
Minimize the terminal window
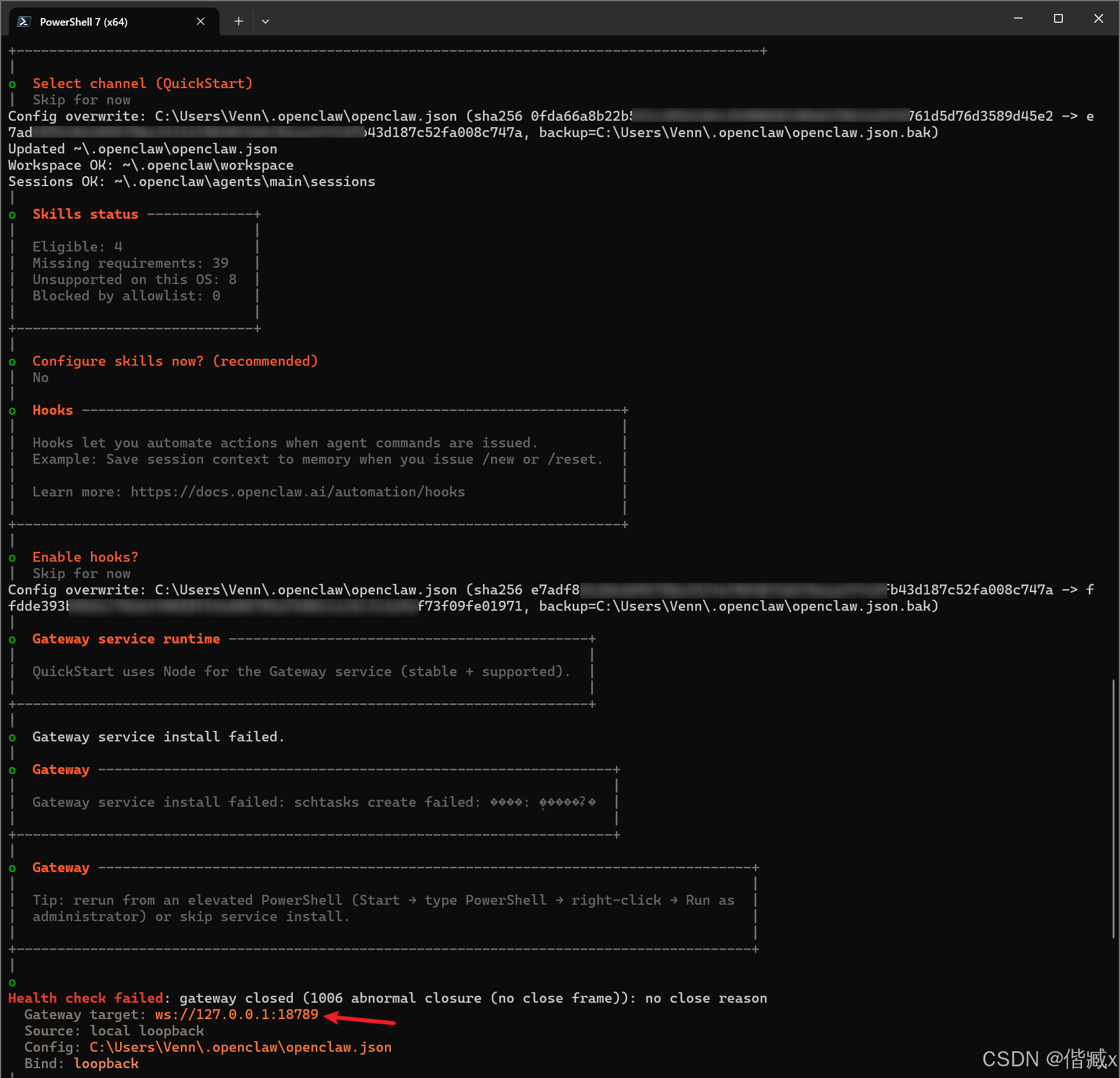[x=1018, y=19]
